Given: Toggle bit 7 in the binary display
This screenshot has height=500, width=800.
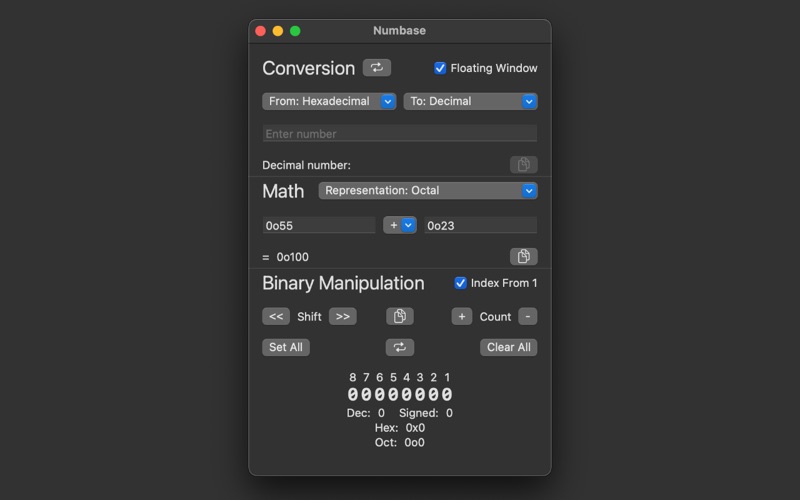Looking at the screenshot, I should (x=366, y=394).
